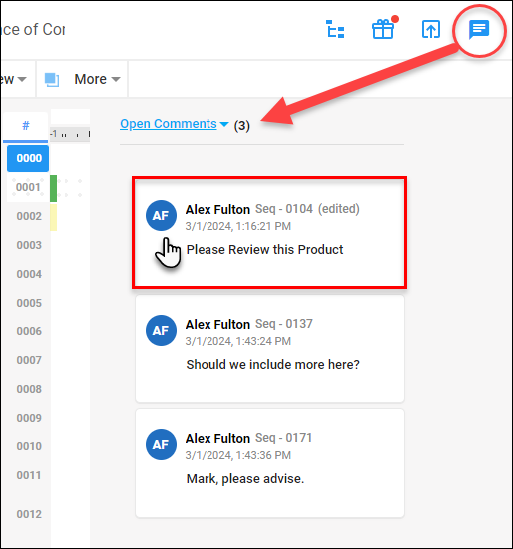The image size is (513, 549).
Task: Click the (edited) tag on first comment
Action: coord(339,209)
